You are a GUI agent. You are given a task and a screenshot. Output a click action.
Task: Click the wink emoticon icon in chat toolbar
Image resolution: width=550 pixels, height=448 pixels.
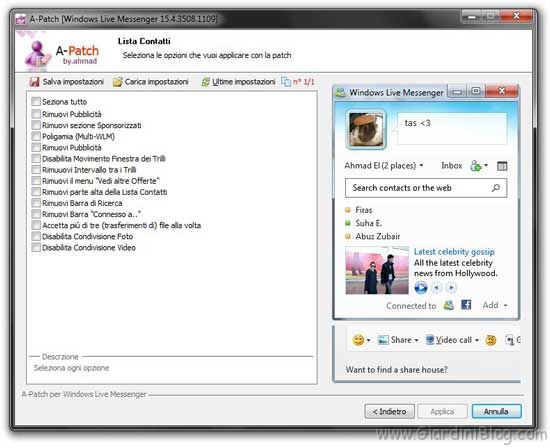coord(491,340)
